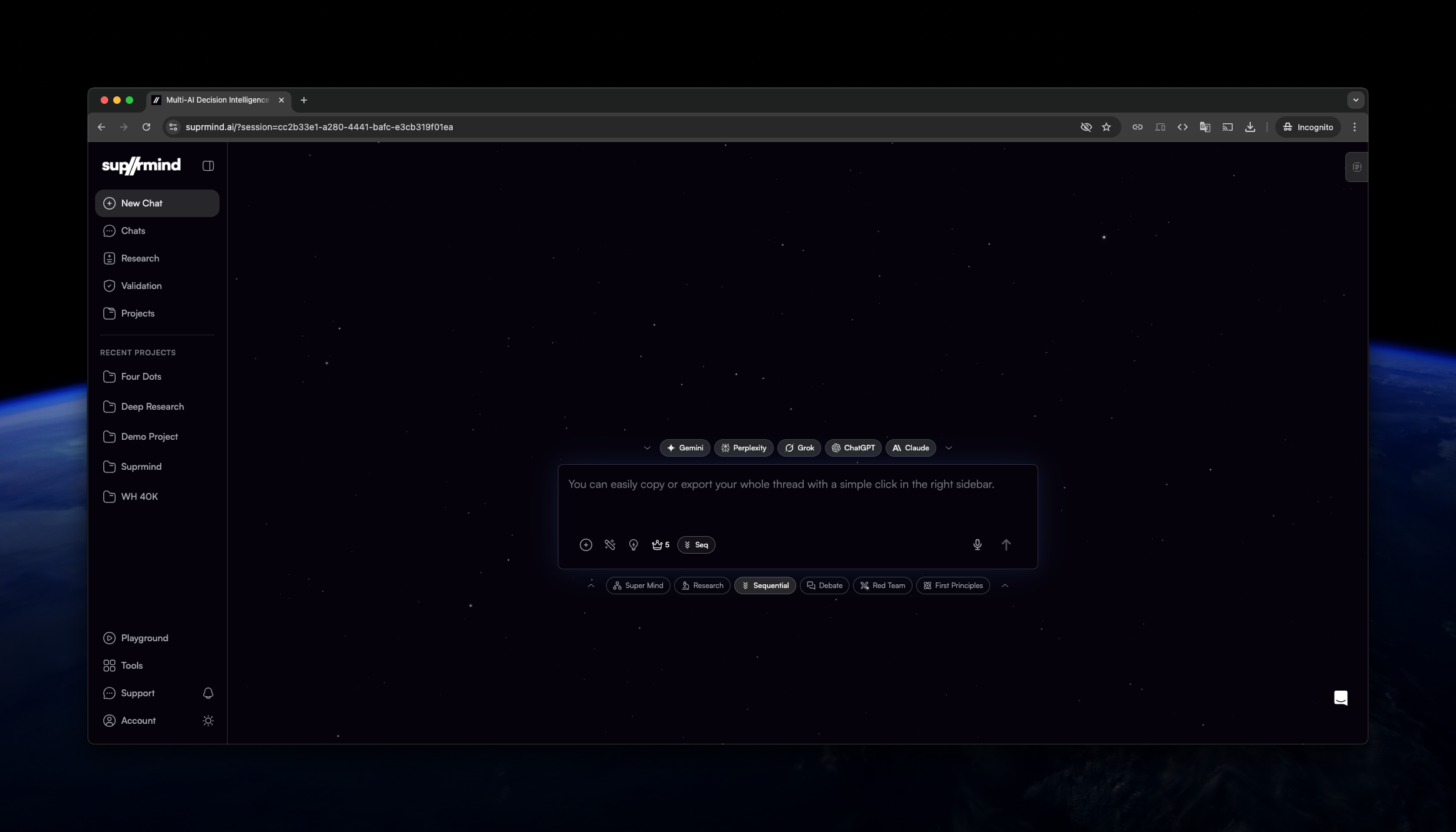Open Tools in the sidebar

(157, 666)
